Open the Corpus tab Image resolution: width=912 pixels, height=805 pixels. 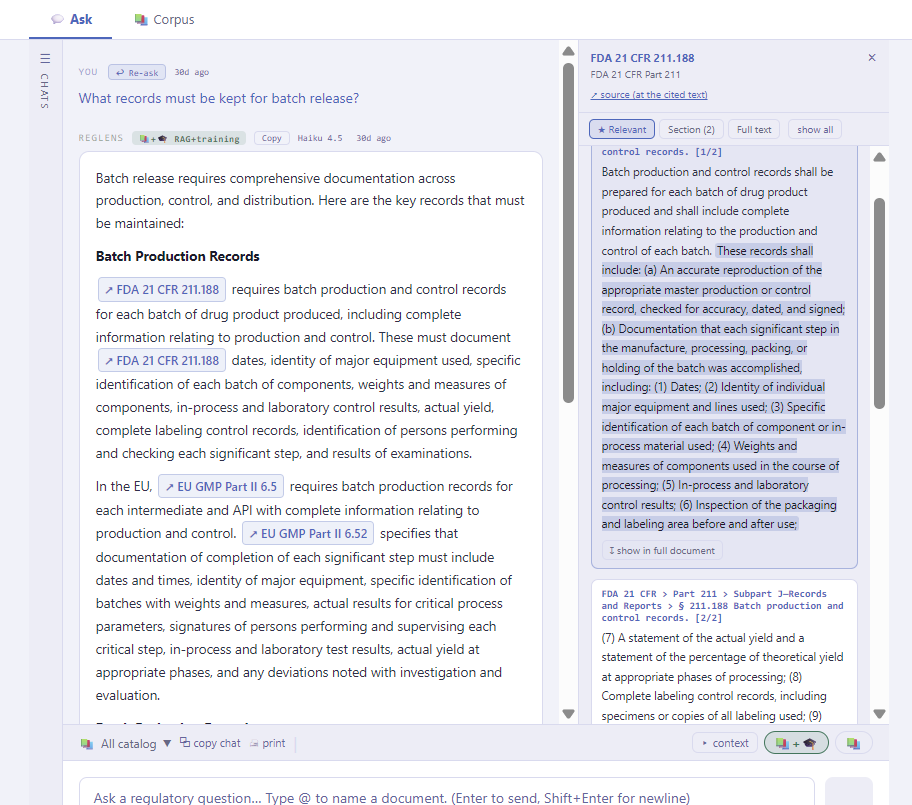coord(165,19)
